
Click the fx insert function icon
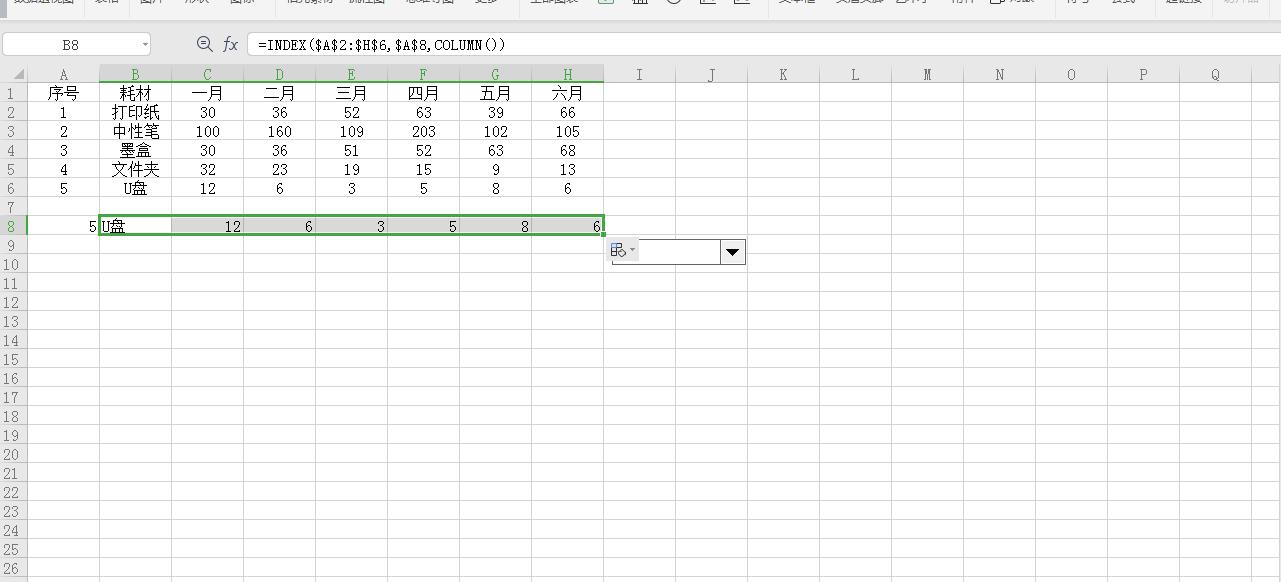[x=230, y=44]
